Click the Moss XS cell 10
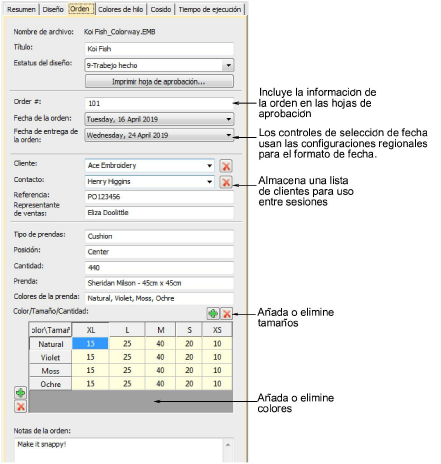This screenshot has height=464, width=441. click(x=217, y=370)
